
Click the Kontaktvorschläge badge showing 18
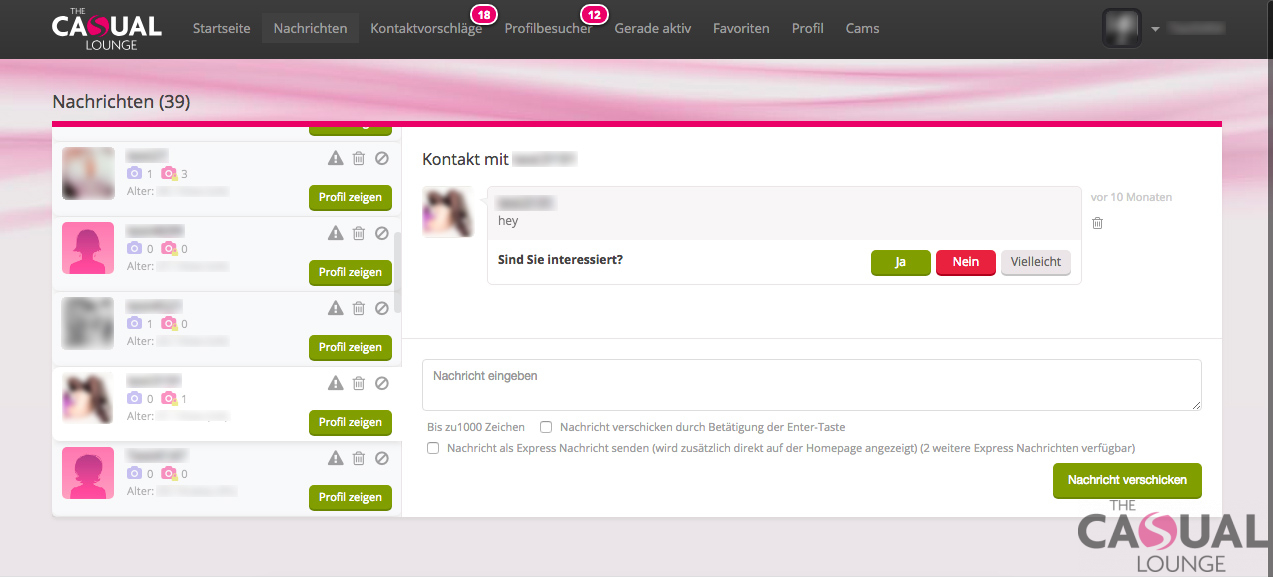click(484, 15)
